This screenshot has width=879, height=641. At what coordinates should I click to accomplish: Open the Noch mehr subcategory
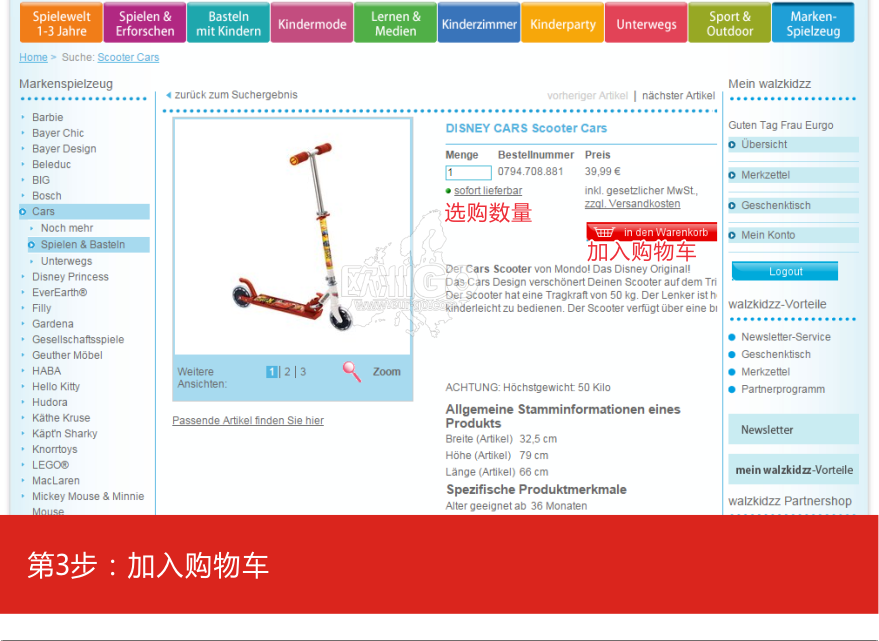coord(67,228)
